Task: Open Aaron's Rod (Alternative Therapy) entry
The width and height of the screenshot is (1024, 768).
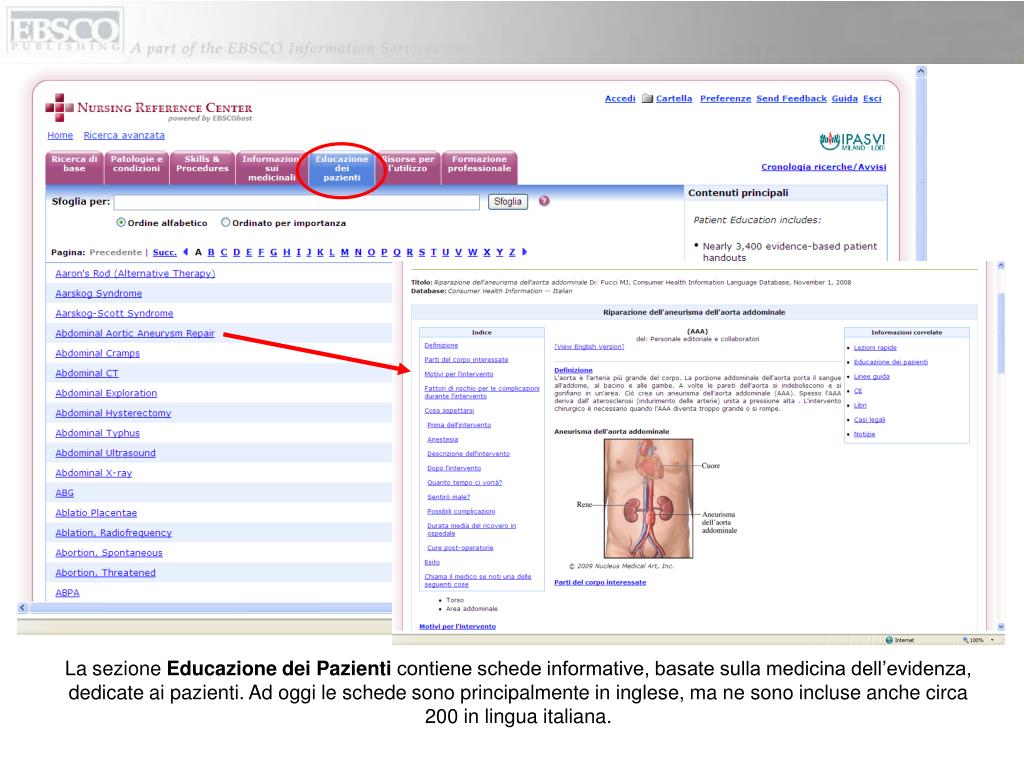Action: [135, 274]
